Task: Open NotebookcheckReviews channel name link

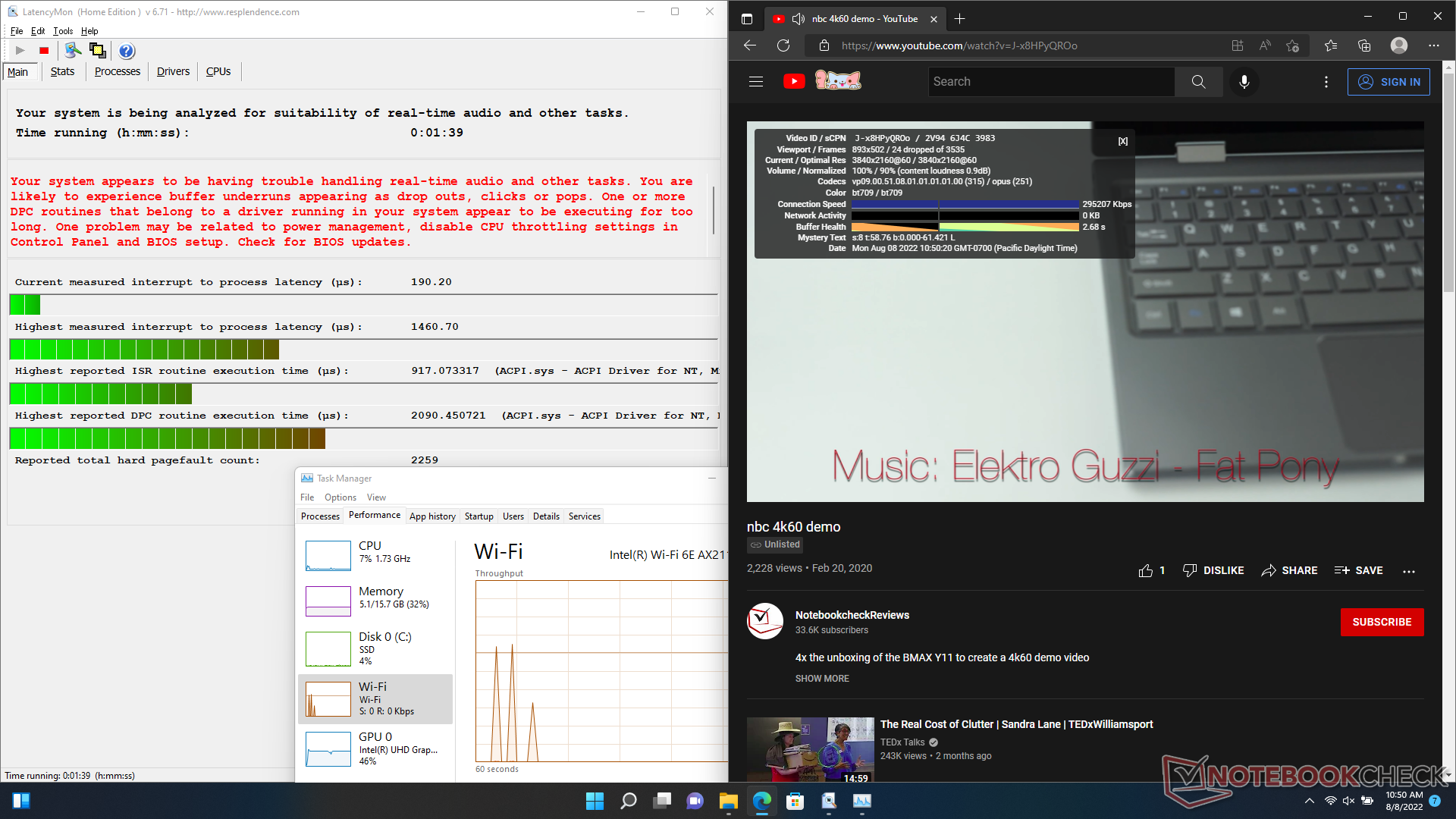Action: (852, 615)
